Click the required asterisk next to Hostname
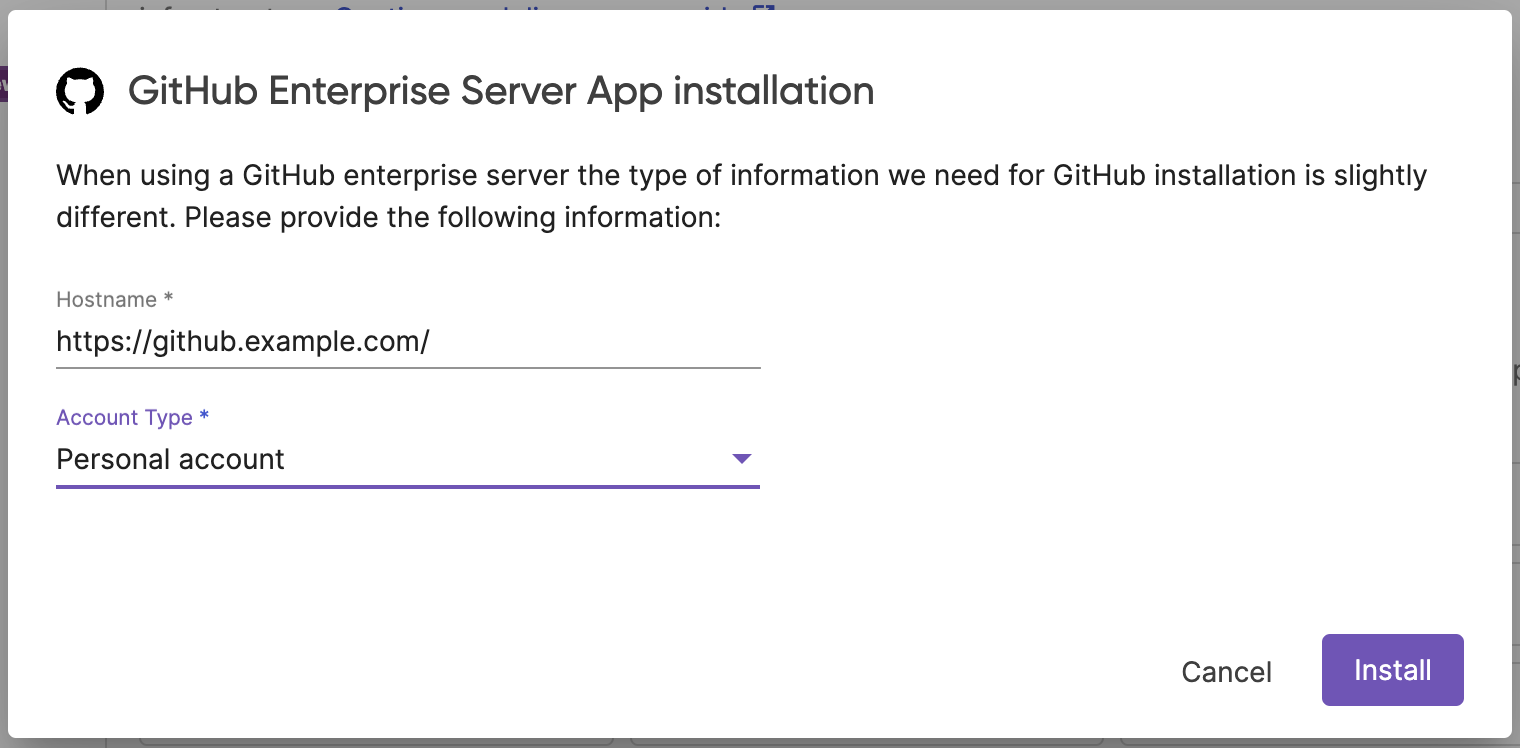1520x748 pixels. 166,297
